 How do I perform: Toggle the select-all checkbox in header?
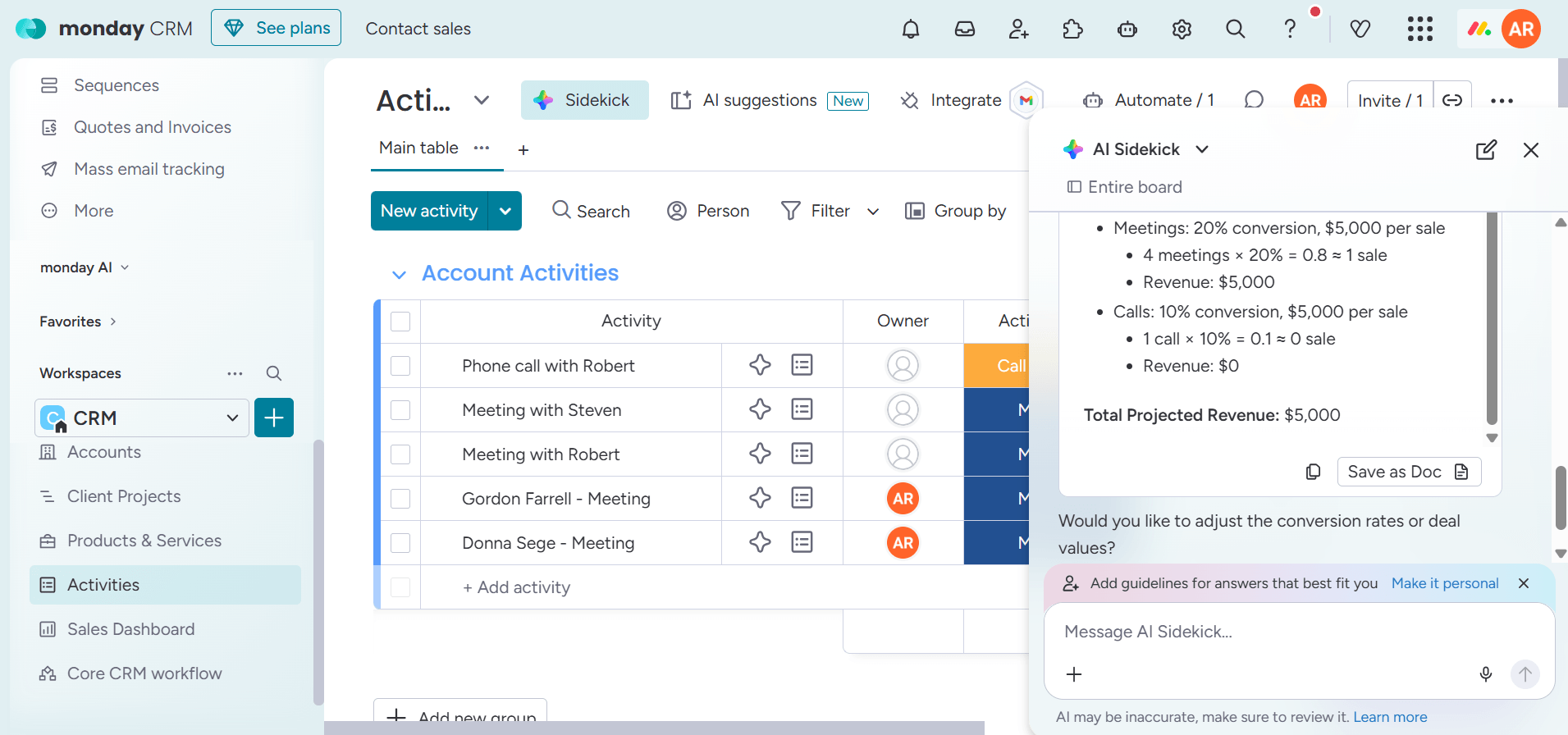400,322
